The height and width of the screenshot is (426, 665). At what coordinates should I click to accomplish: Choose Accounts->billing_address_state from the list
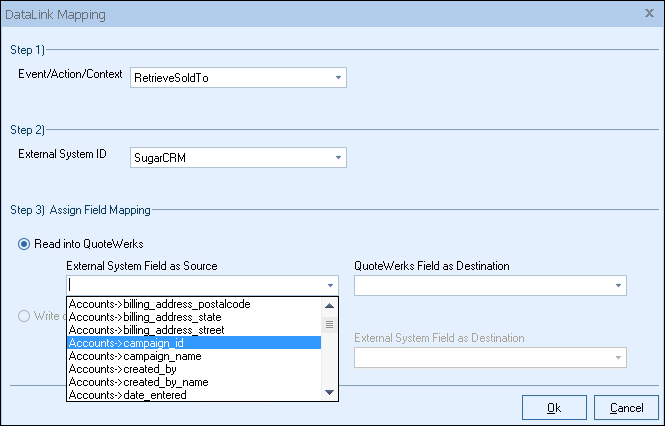pyautogui.click(x=145, y=317)
